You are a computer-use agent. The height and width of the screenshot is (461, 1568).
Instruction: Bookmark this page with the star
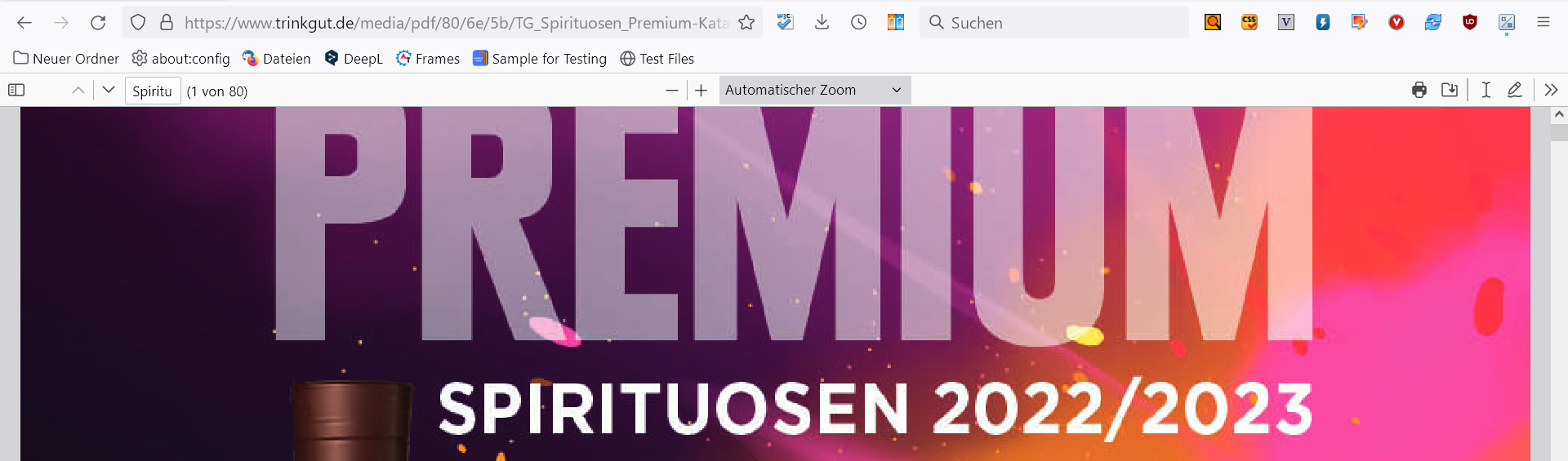(746, 23)
